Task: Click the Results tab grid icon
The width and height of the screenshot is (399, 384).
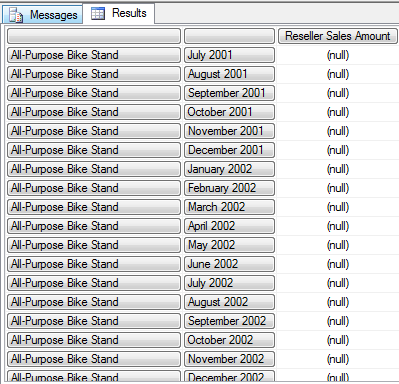Action: coord(98,13)
